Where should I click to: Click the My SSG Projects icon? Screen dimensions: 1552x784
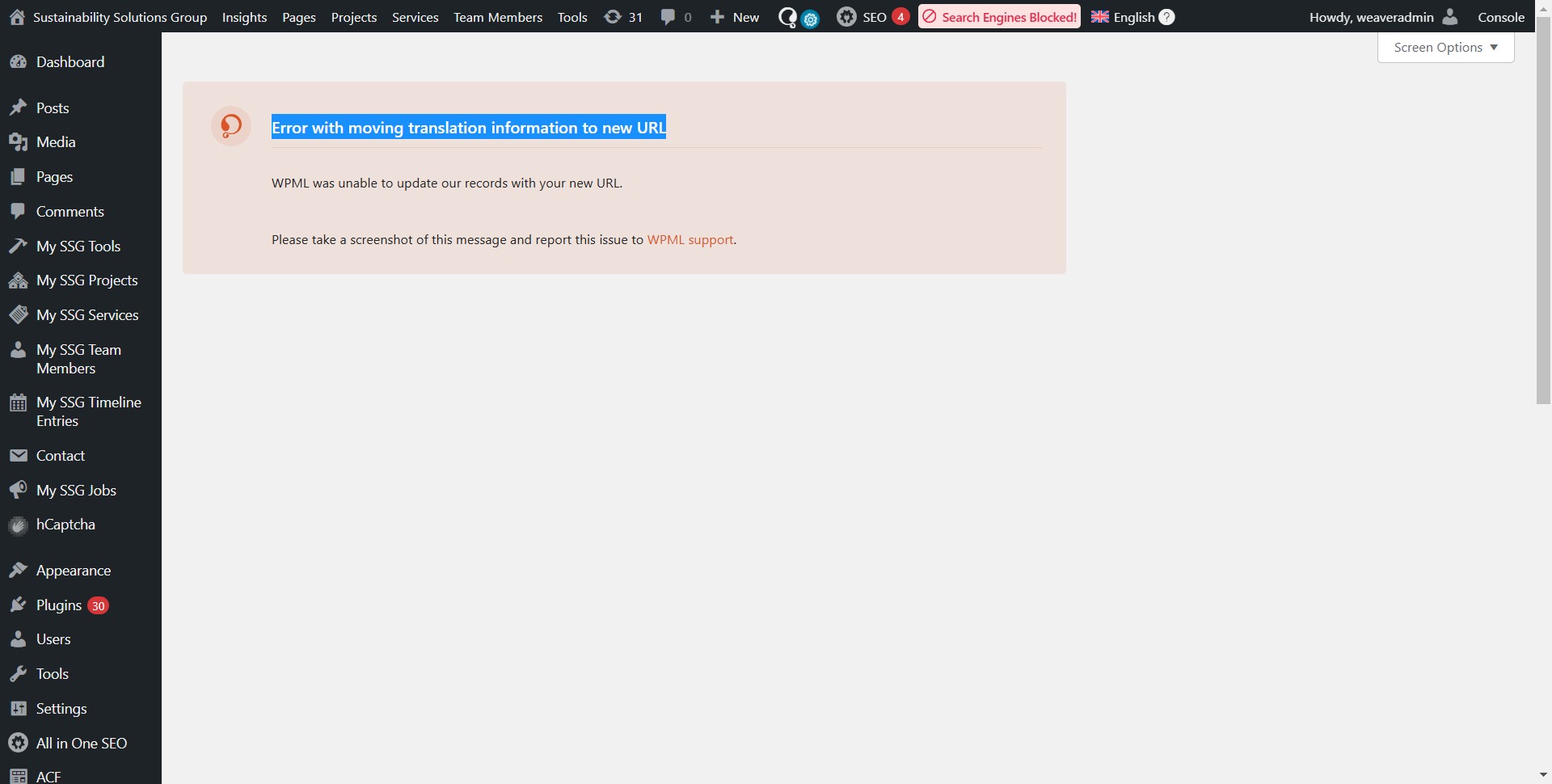[18, 280]
